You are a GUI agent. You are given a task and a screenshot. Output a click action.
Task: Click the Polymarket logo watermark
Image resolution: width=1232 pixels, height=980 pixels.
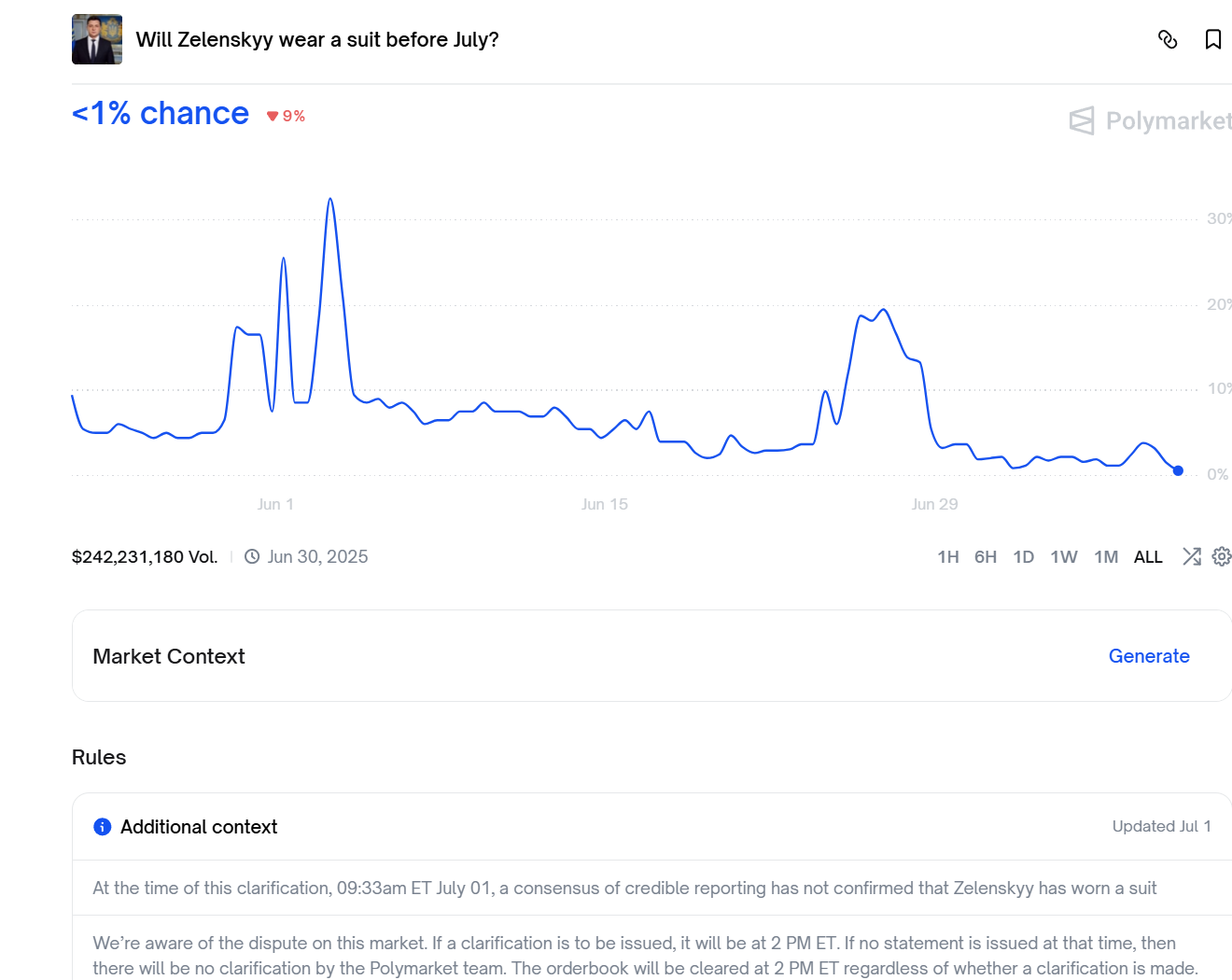tap(1150, 120)
